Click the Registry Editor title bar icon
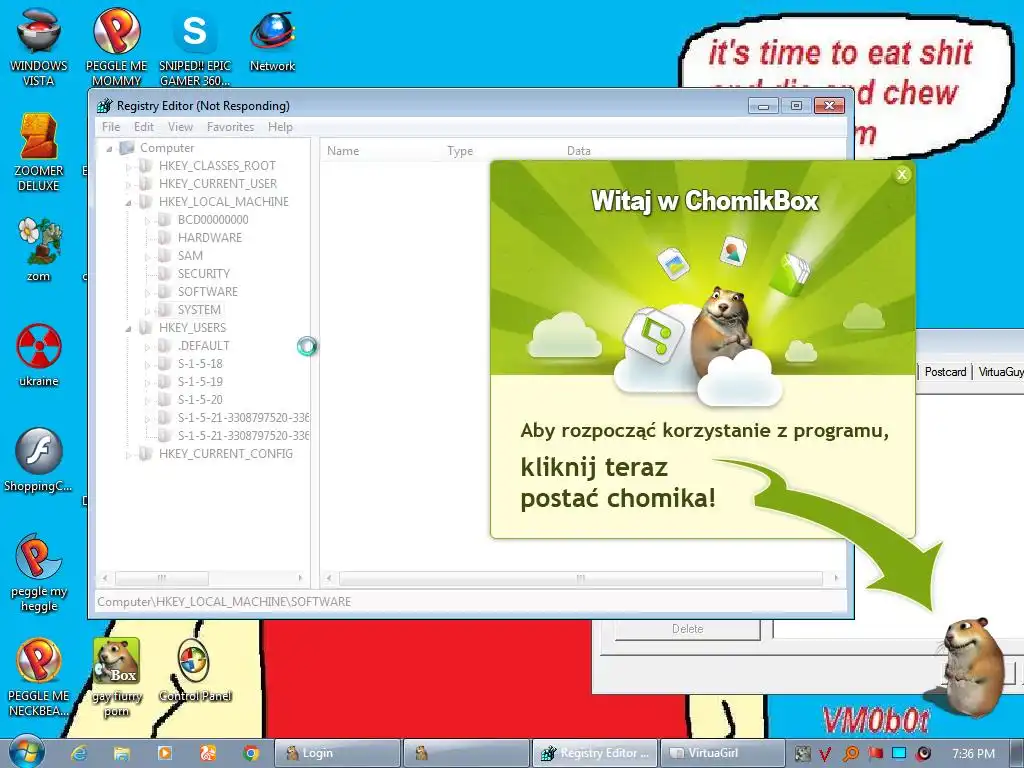The width and height of the screenshot is (1024, 768). [x=104, y=106]
